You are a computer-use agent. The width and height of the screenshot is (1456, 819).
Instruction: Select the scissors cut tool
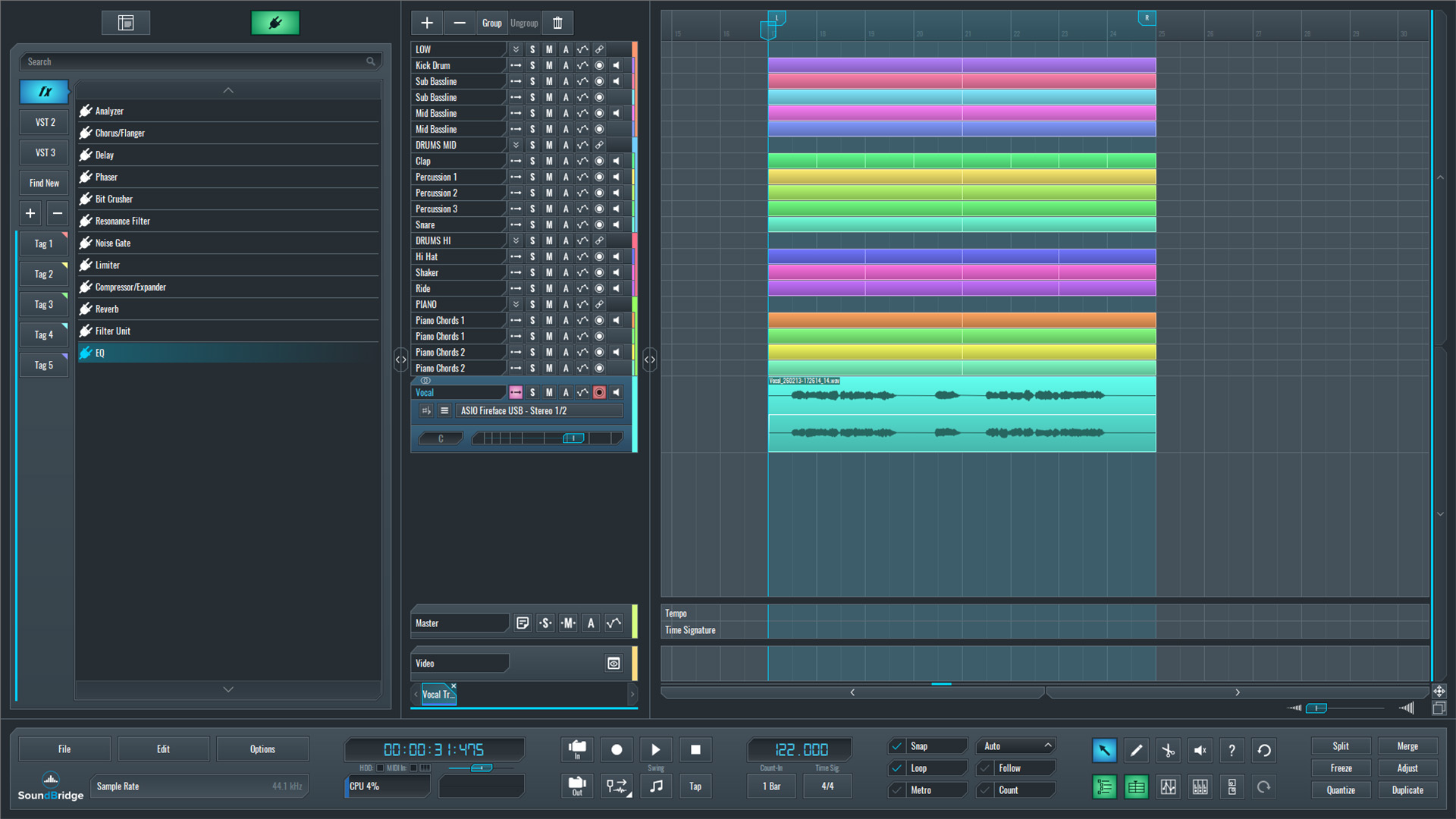[x=1168, y=750]
